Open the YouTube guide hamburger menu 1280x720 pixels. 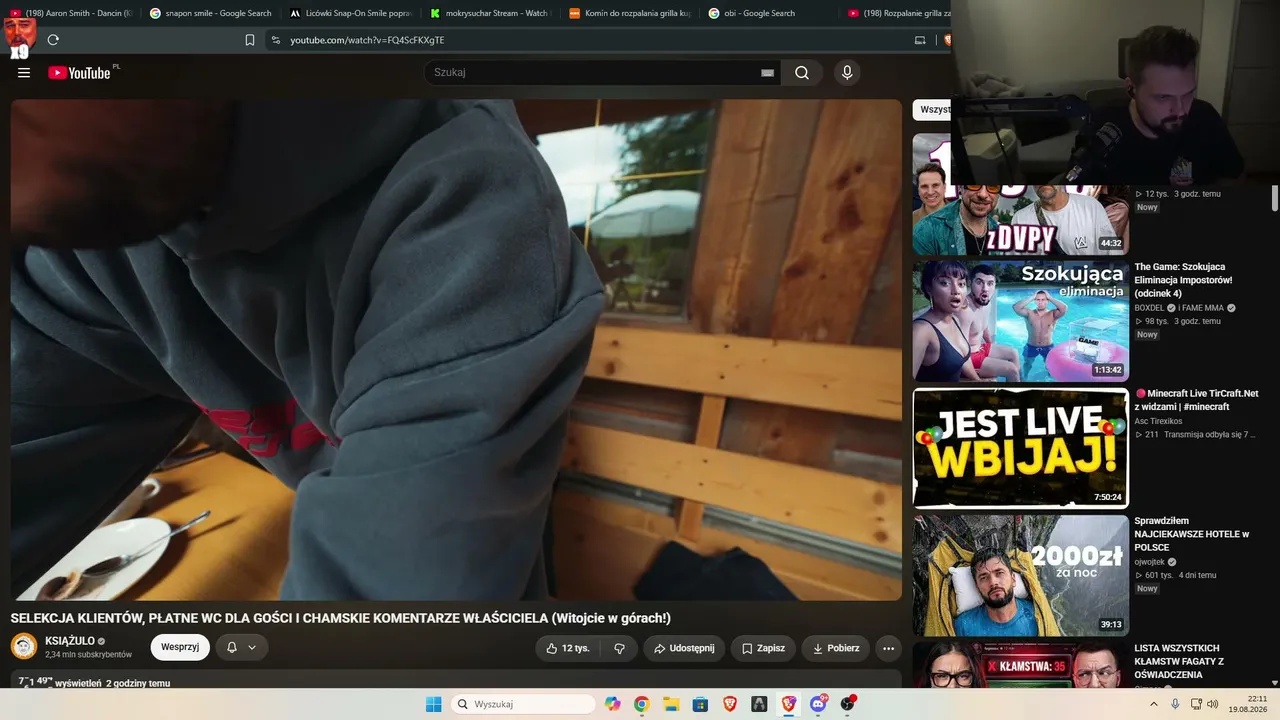pos(24,73)
